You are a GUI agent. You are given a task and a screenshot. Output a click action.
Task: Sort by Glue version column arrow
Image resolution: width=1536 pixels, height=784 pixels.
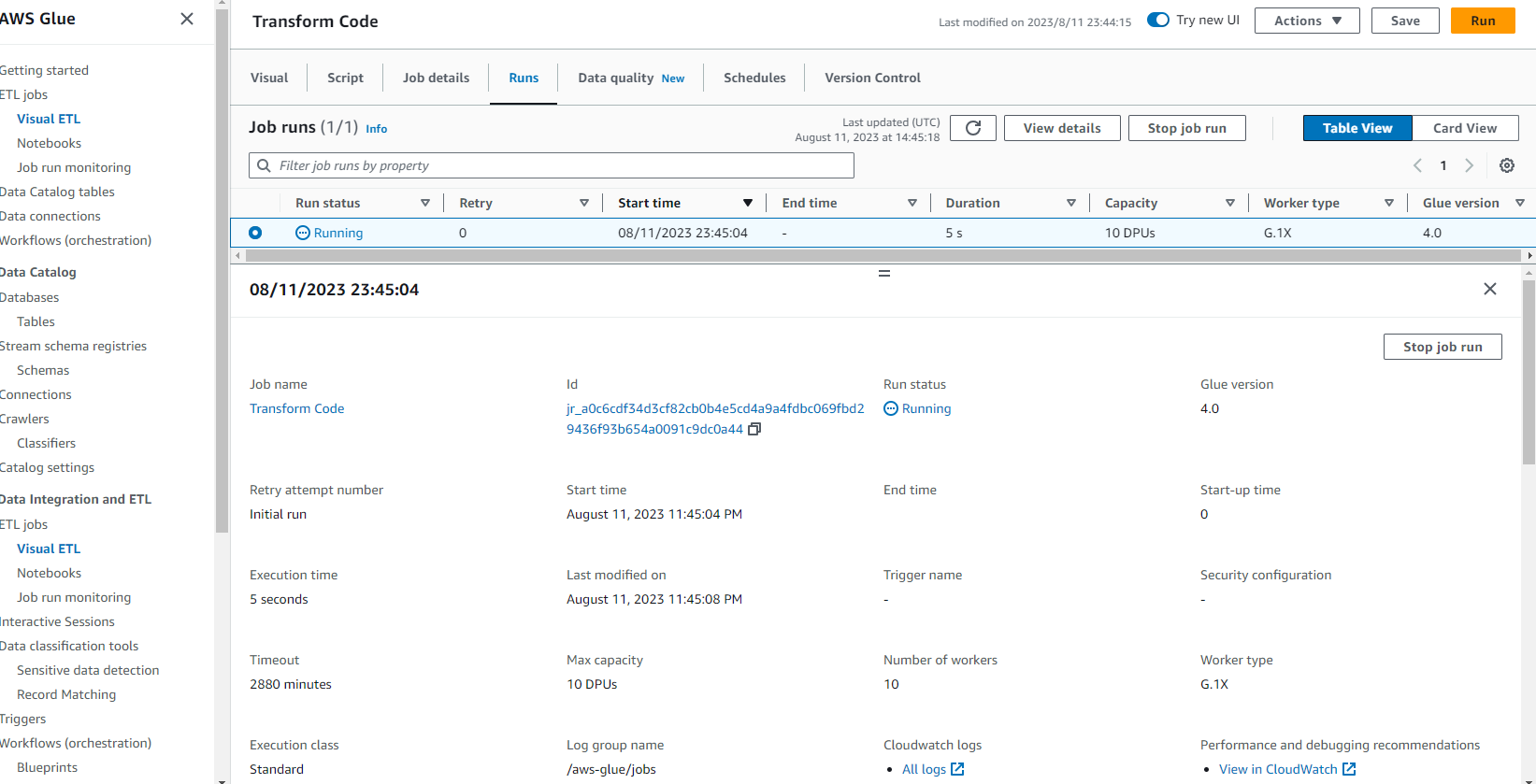[x=1520, y=203]
